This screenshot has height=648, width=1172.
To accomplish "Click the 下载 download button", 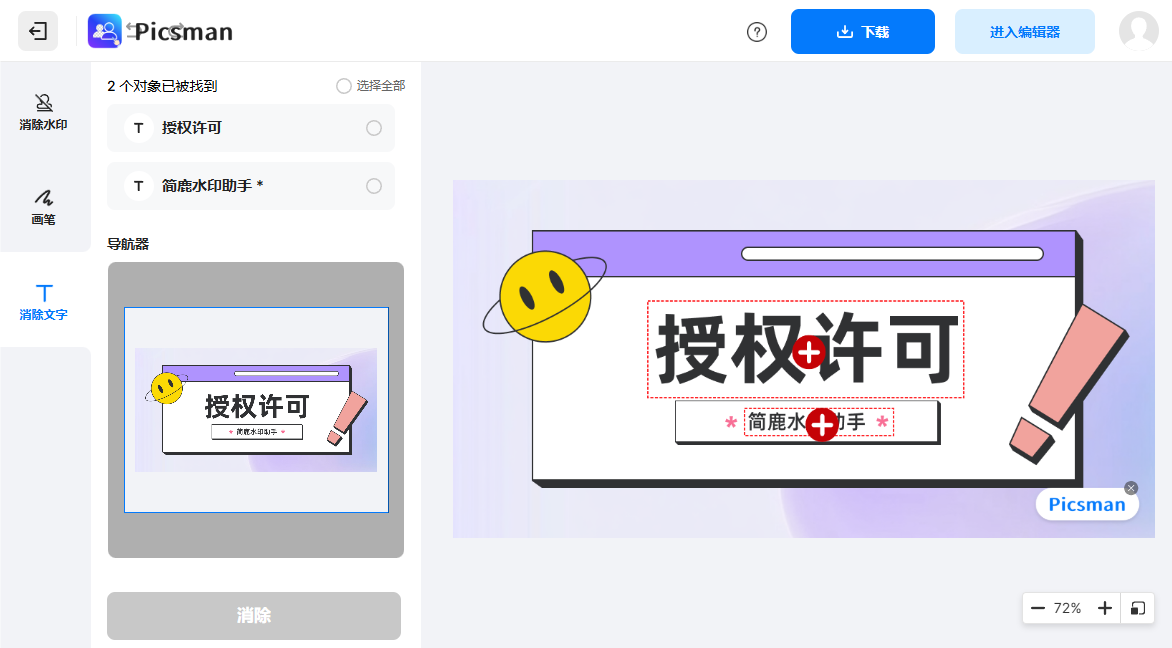I will tap(862, 31).
